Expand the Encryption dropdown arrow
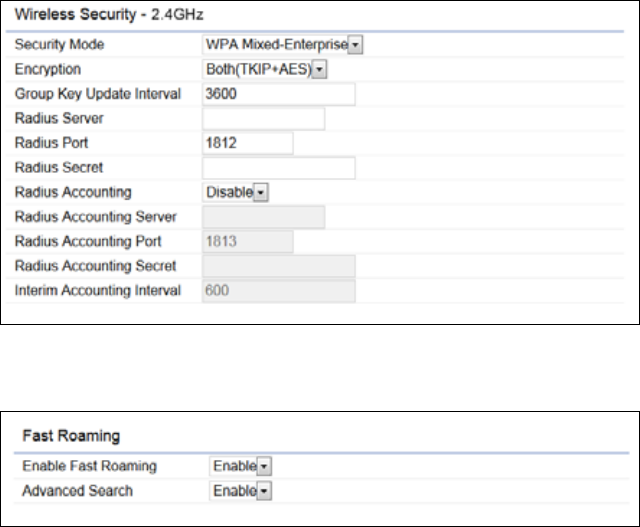Image resolution: width=640 pixels, height=527 pixels. click(319, 69)
